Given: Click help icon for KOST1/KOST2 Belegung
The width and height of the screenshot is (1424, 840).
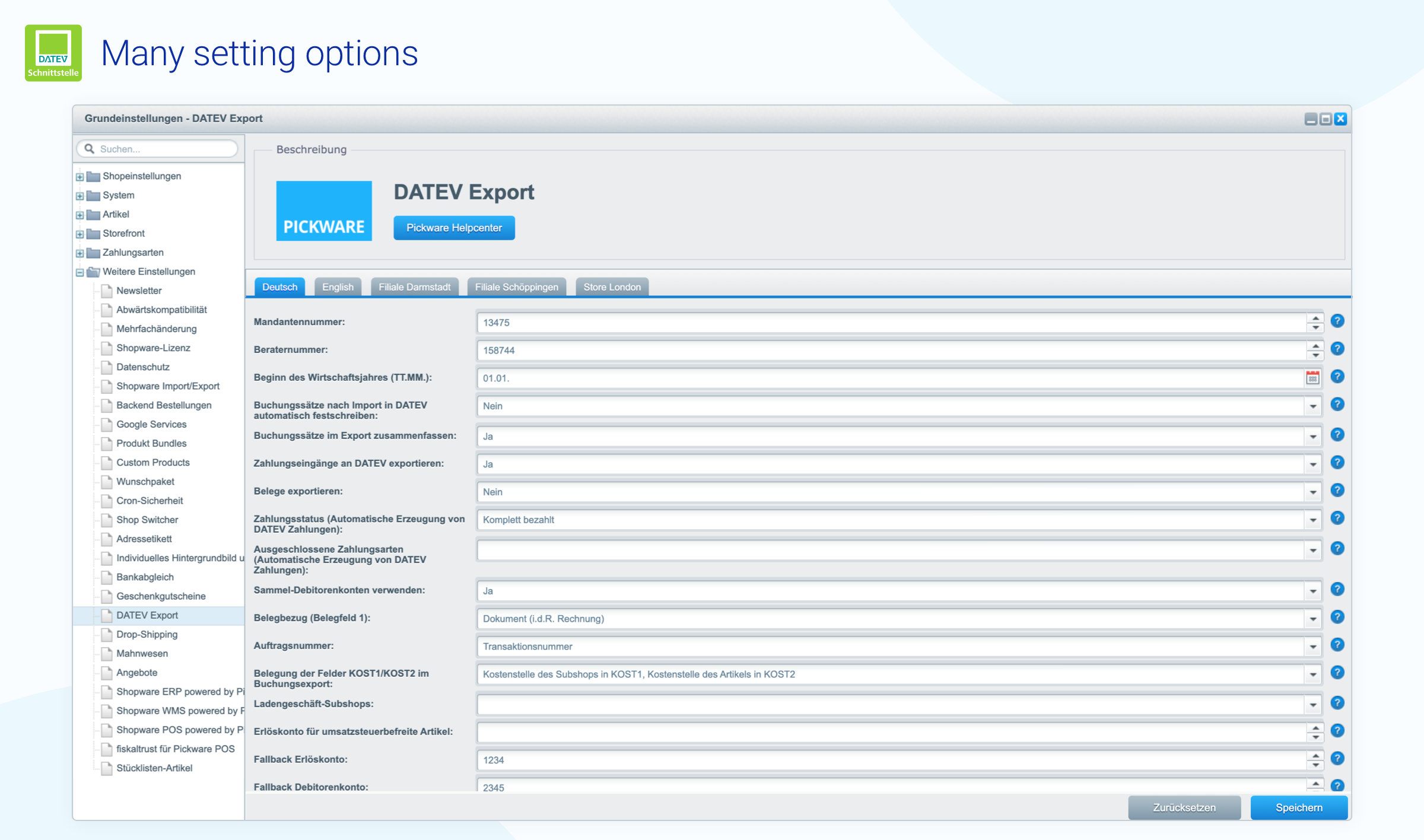Looking at the screenshot, I should click(1337, 673).
